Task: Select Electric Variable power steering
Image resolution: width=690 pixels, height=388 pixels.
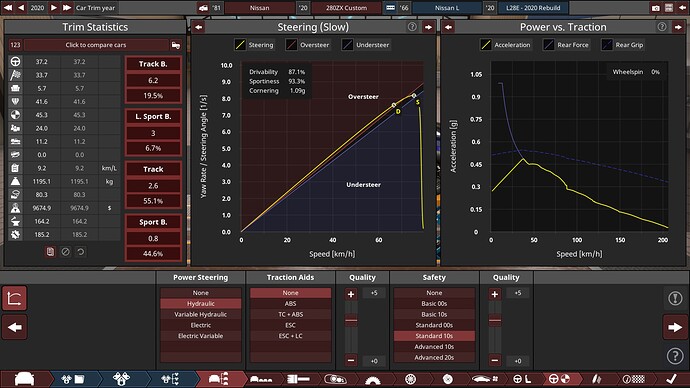Action: [x=201, y=336]
